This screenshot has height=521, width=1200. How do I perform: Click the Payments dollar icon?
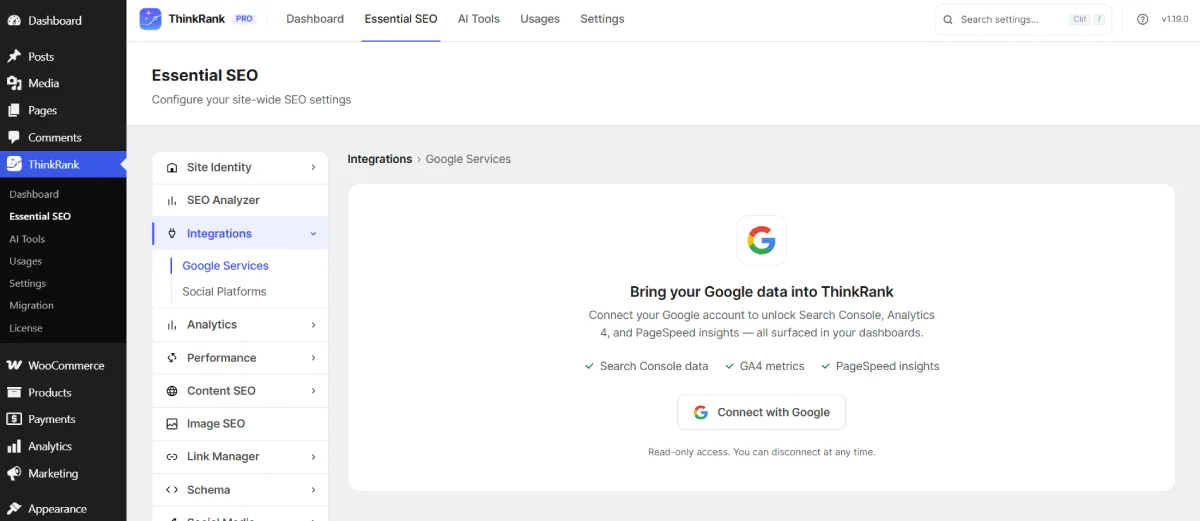14,419
